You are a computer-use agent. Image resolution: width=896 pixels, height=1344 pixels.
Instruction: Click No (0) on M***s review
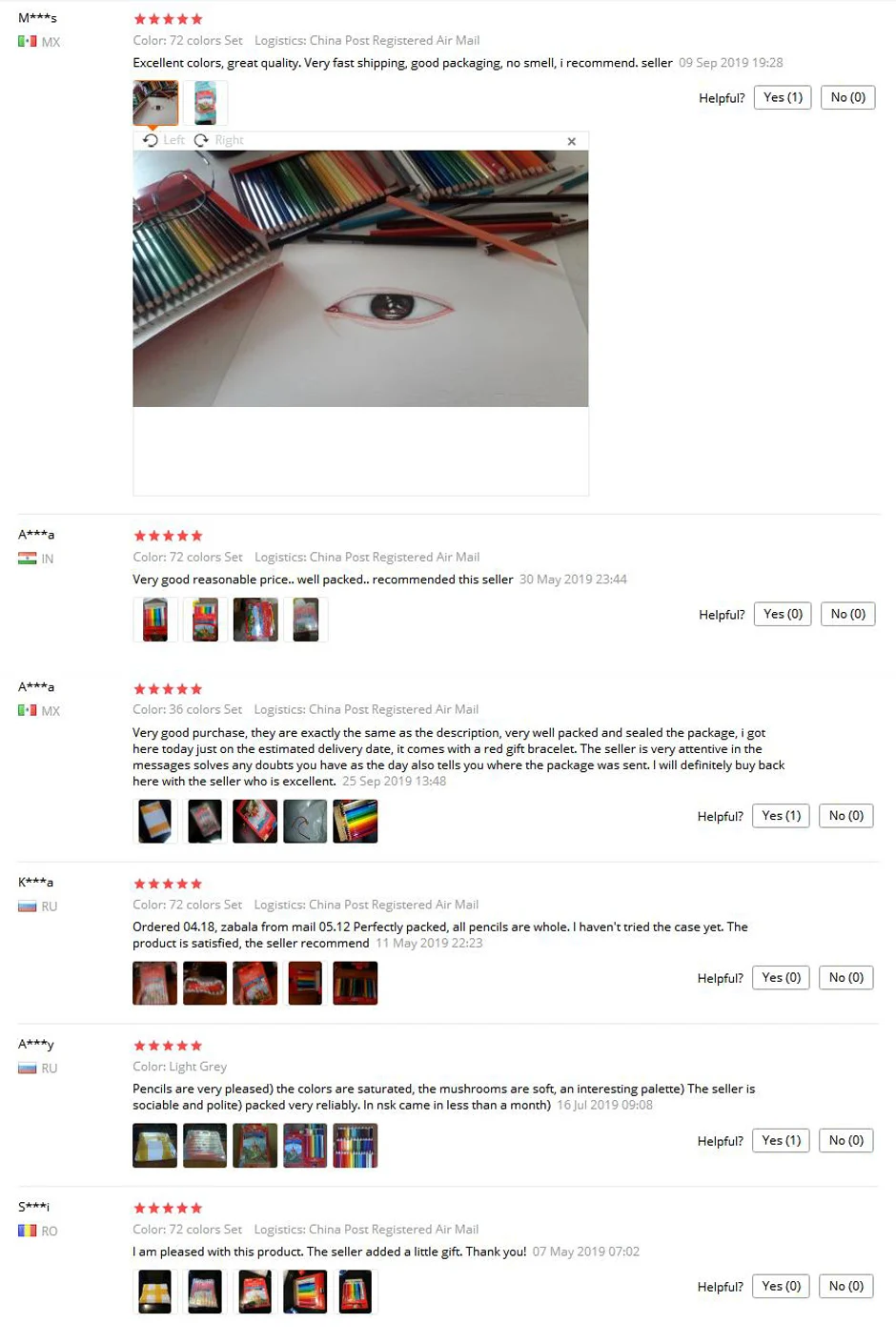pyautogui.click(x=847, y=97)
